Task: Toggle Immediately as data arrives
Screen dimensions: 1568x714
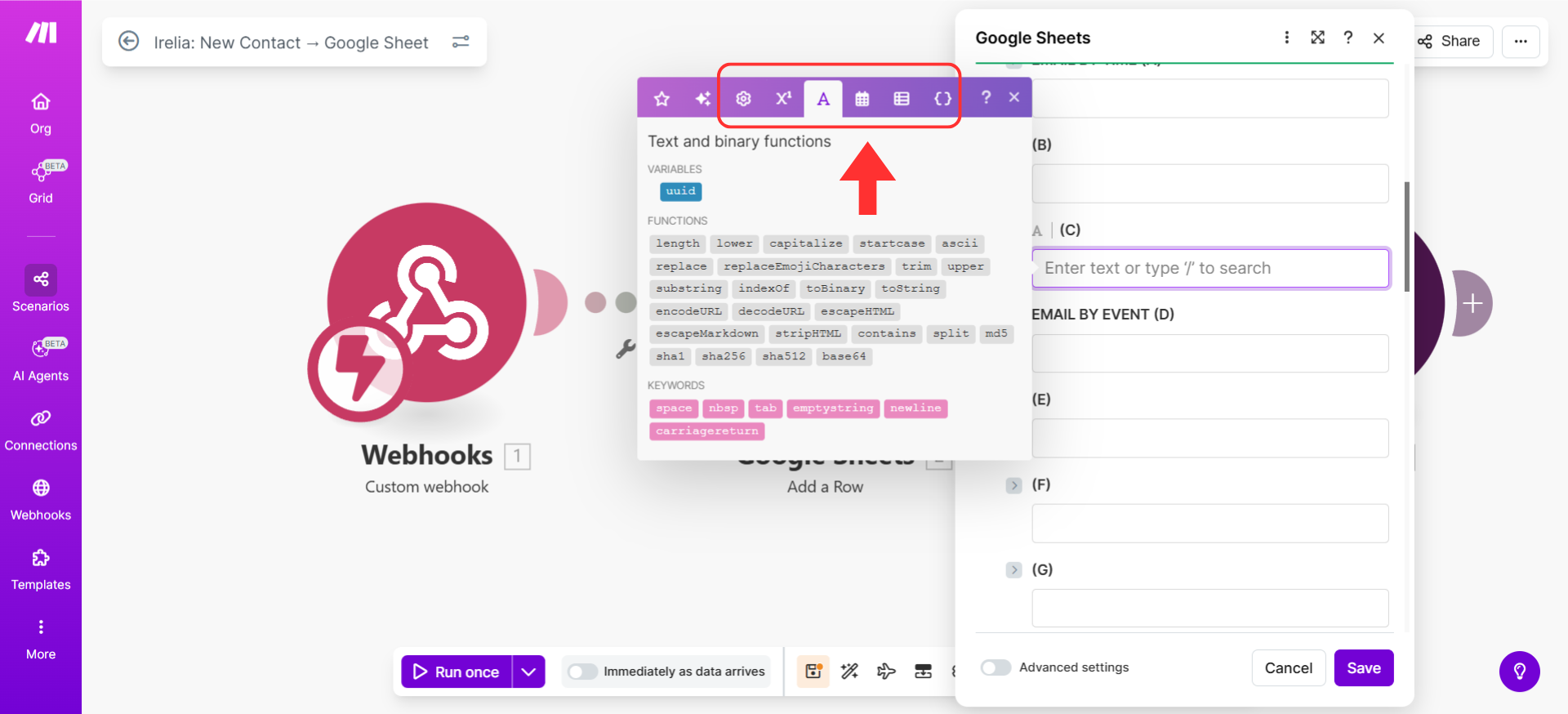Action: [x=583, y=672]
